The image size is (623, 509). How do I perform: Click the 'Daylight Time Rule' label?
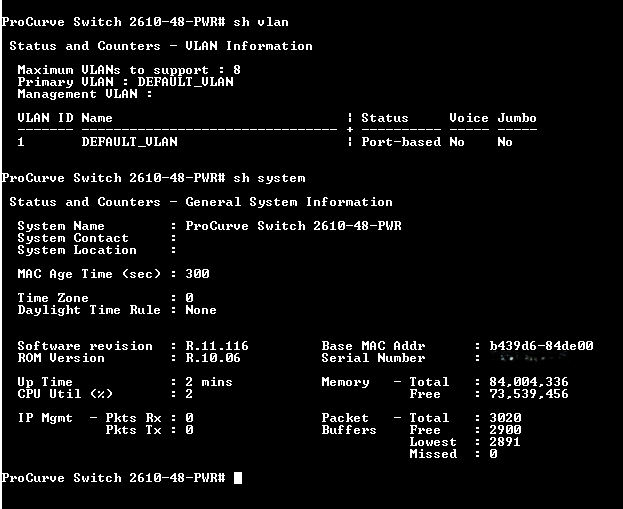[89, 310]
